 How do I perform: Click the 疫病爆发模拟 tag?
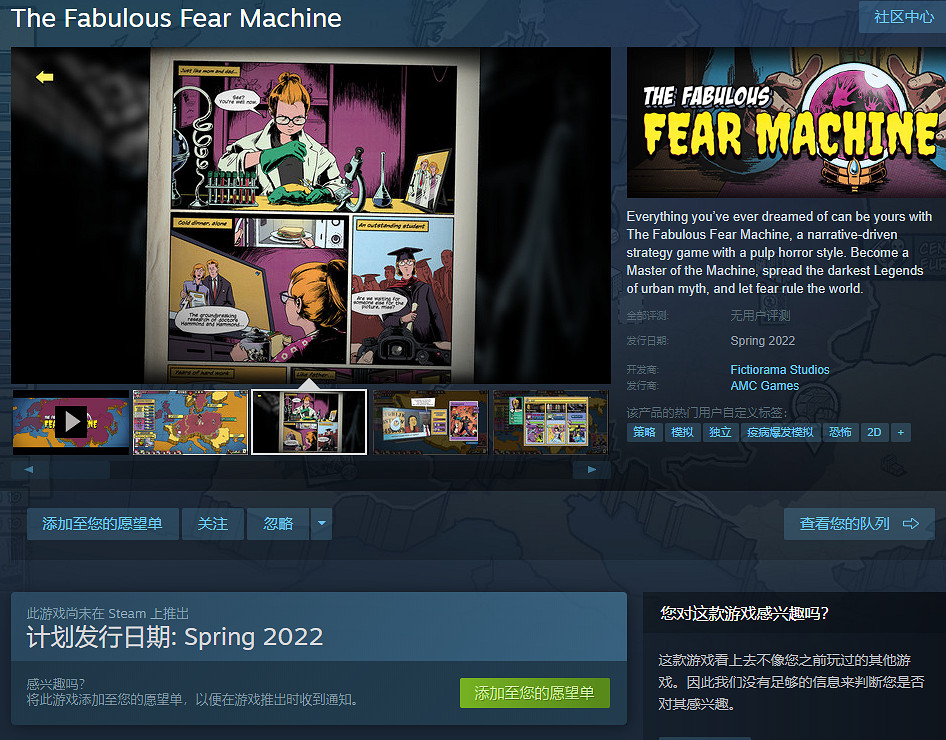tap(780, 432)
